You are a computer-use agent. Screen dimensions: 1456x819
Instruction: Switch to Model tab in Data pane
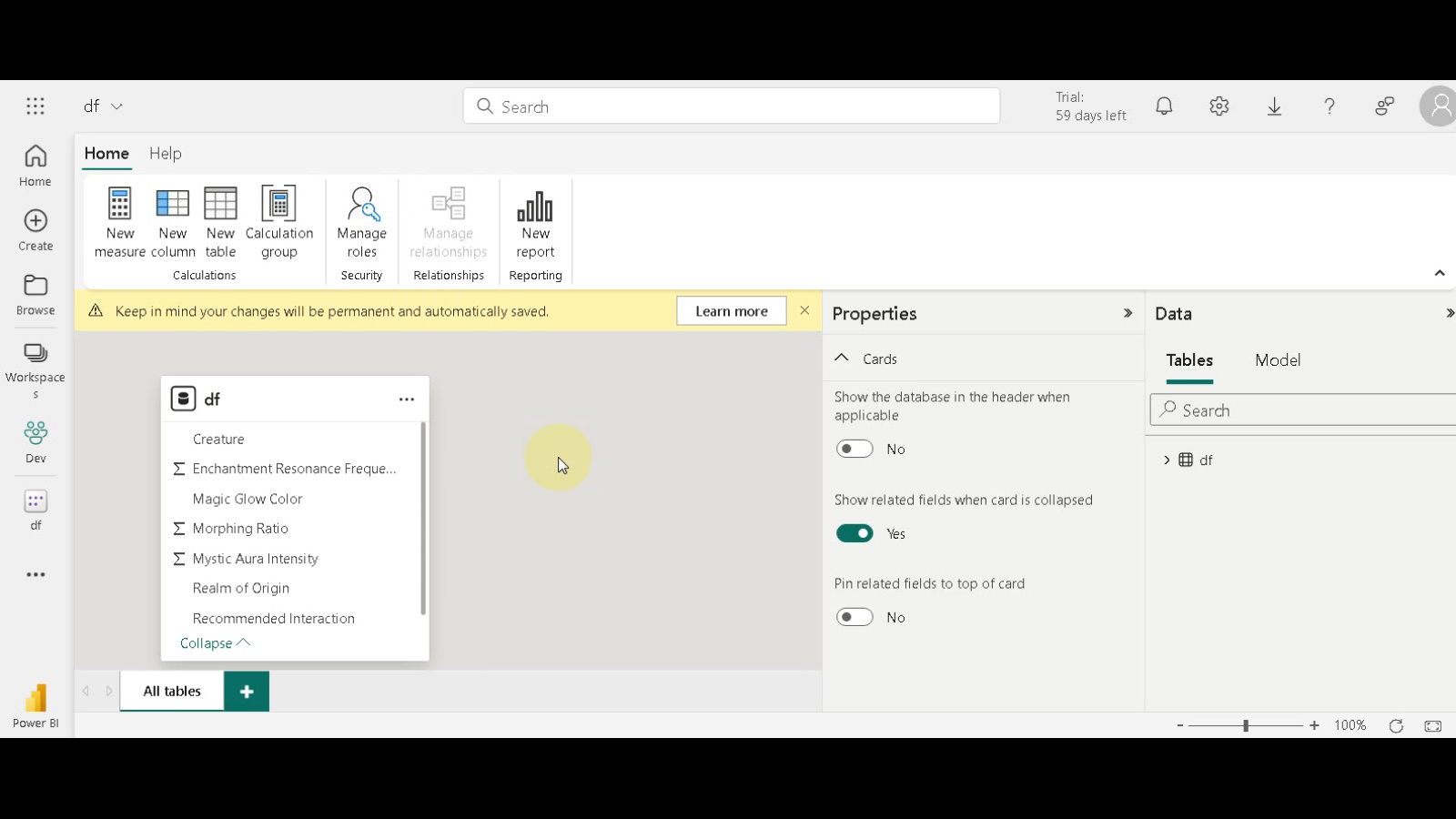[1278, 360]
